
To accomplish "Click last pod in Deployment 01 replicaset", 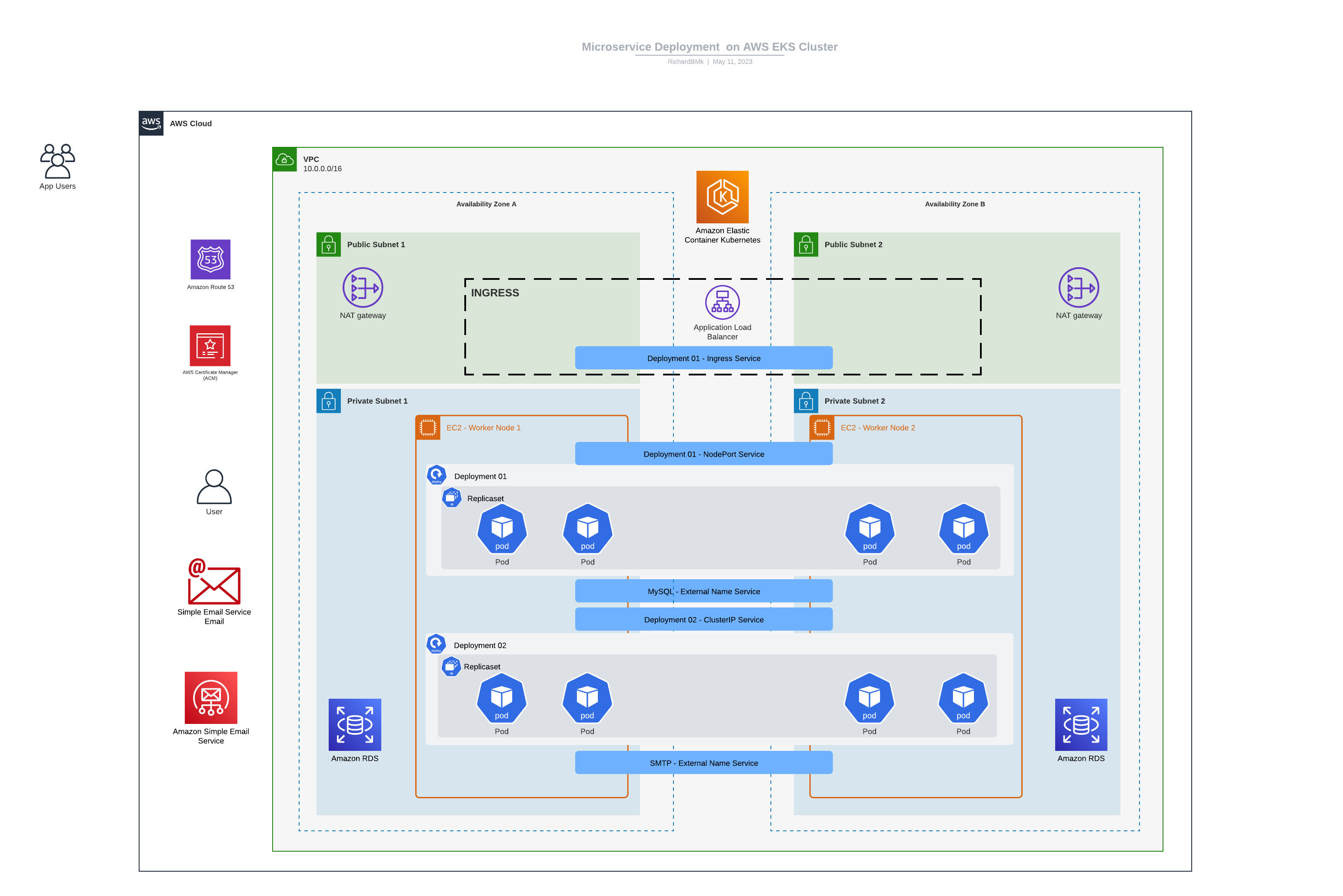I will click(964, 529).
